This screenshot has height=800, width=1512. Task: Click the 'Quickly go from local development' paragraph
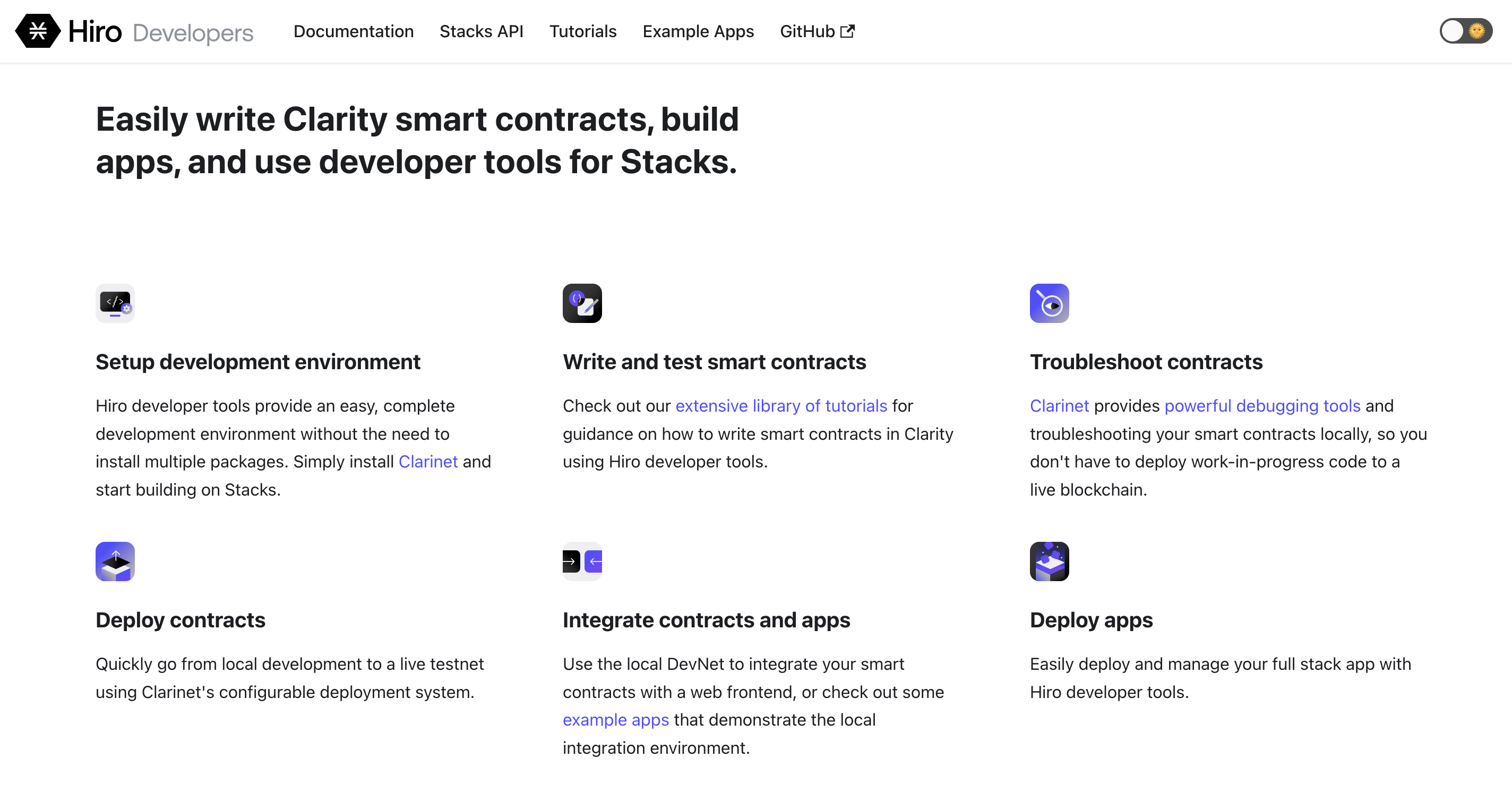pos(290,678)
